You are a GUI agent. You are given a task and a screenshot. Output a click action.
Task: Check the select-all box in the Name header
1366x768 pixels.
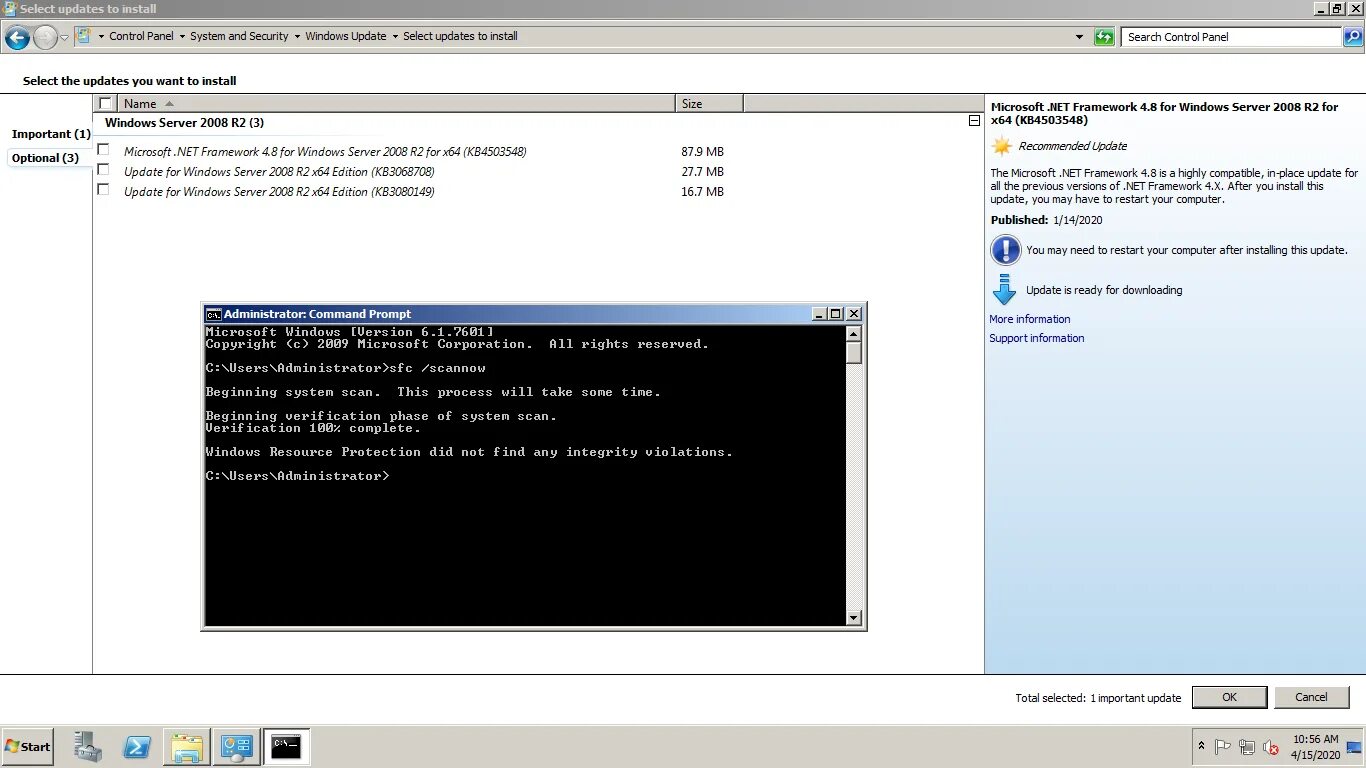pos(105,102)
